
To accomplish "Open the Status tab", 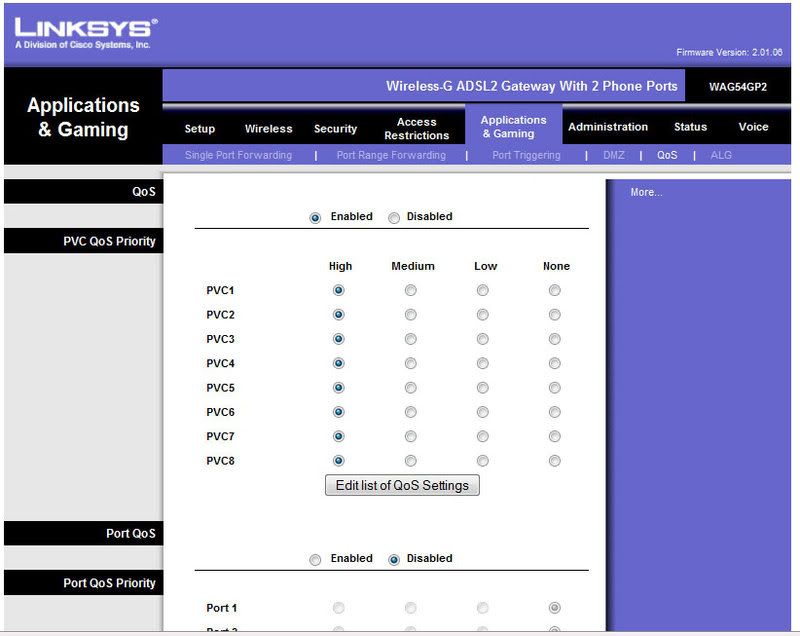I will (x=690, y=126).
